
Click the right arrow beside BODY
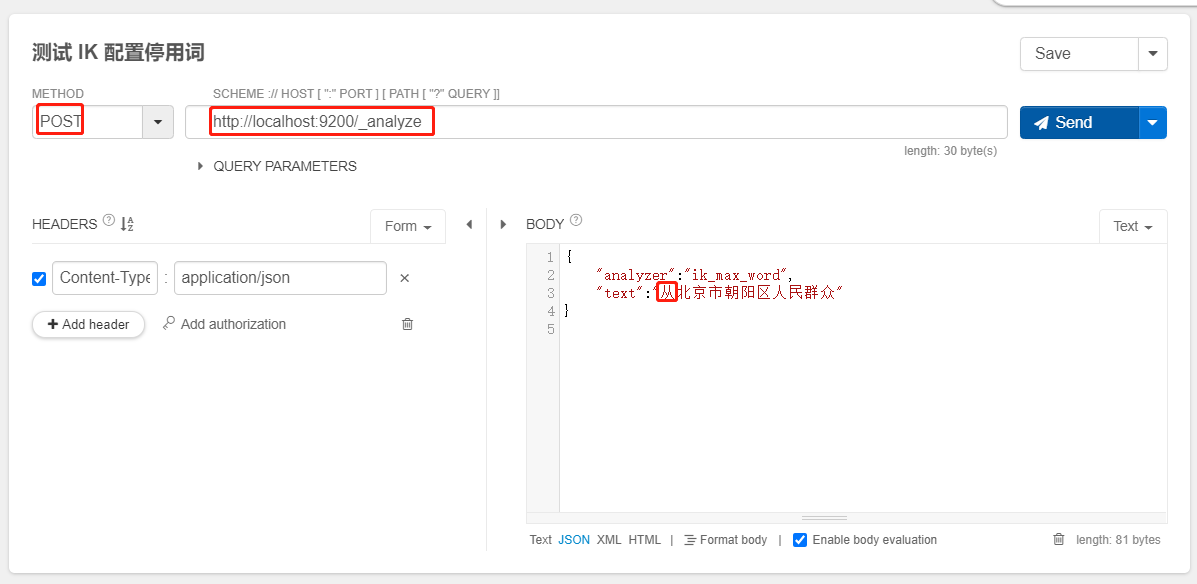[x=503, y=225]
